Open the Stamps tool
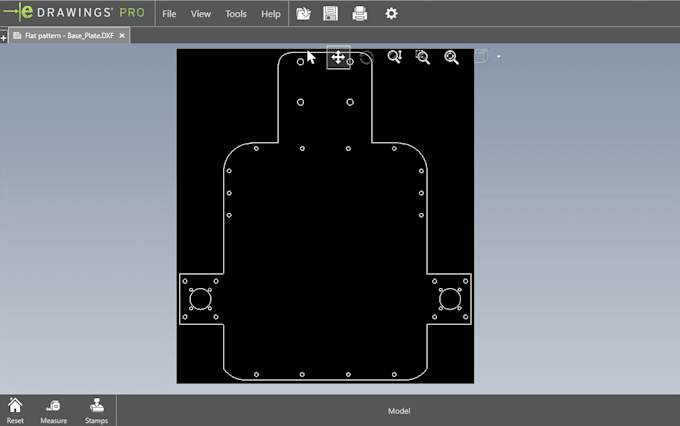Image resolution: width=680 pixels, height=426 pixels. pyautogui.click(x=96, y=411)
